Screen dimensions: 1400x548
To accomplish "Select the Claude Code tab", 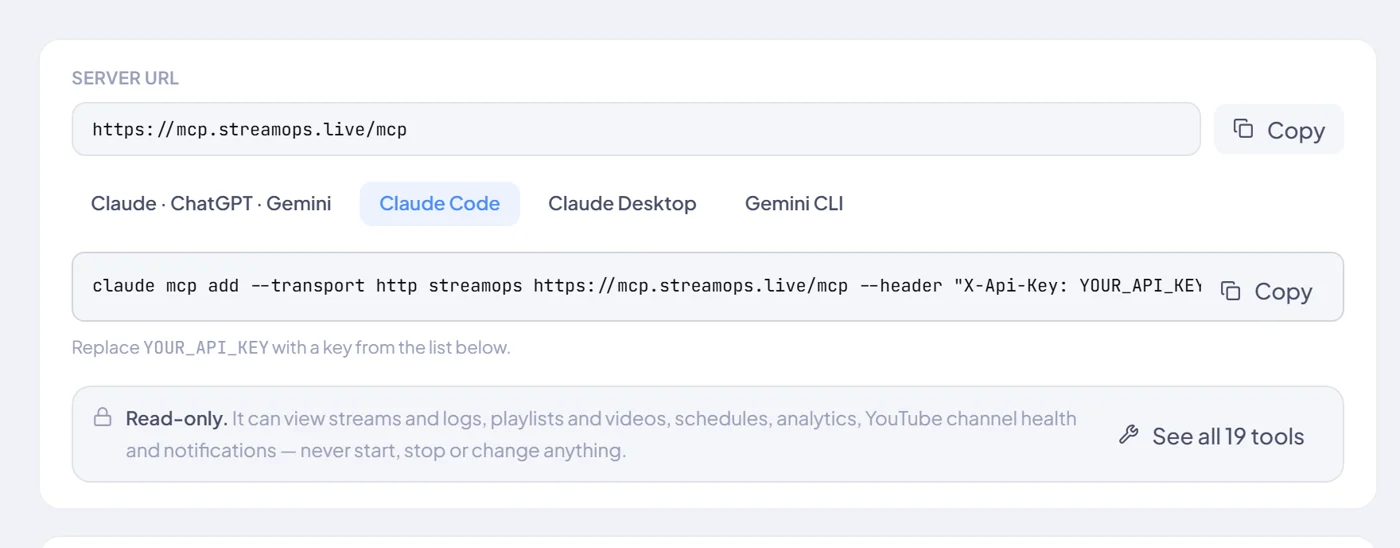I will [440, 204].
